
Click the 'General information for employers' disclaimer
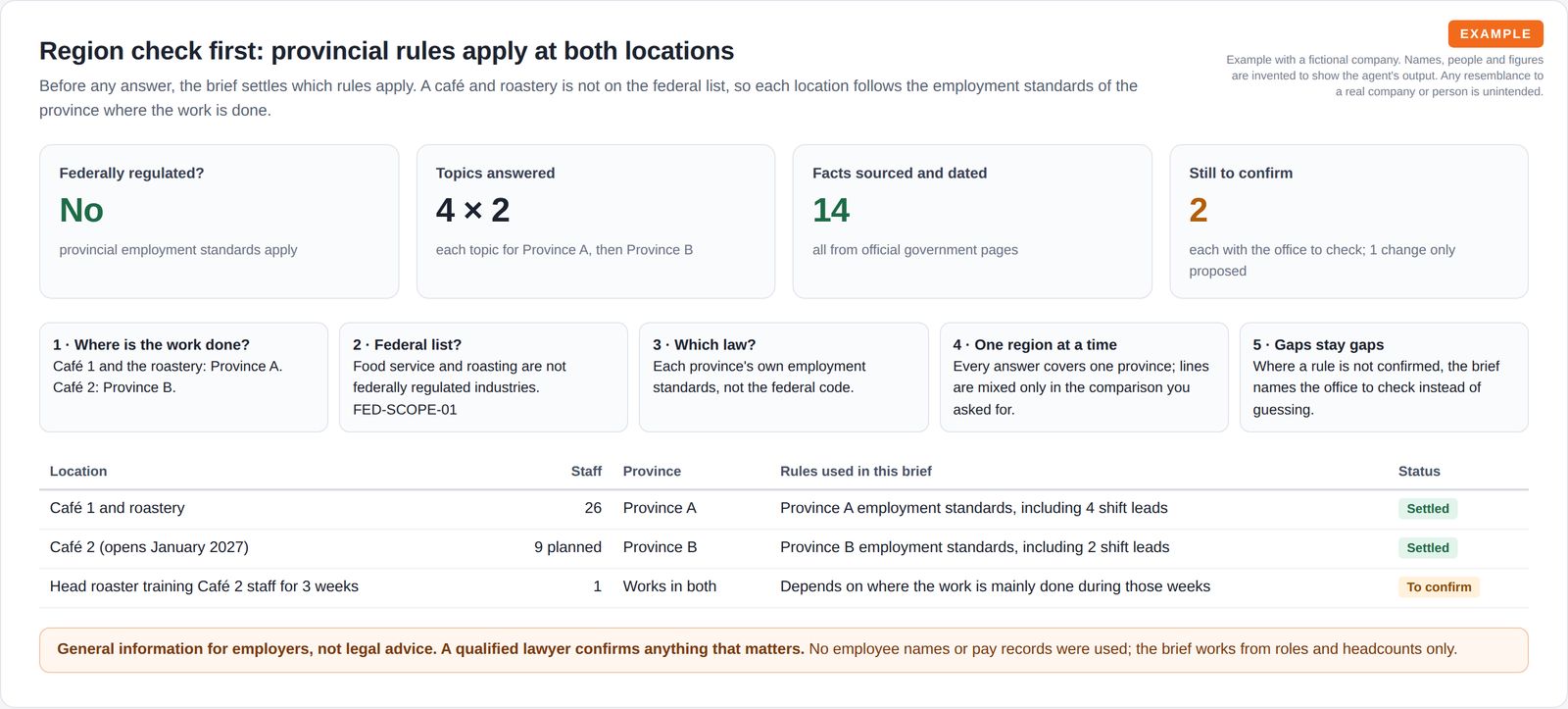click(x=784, y=650)
